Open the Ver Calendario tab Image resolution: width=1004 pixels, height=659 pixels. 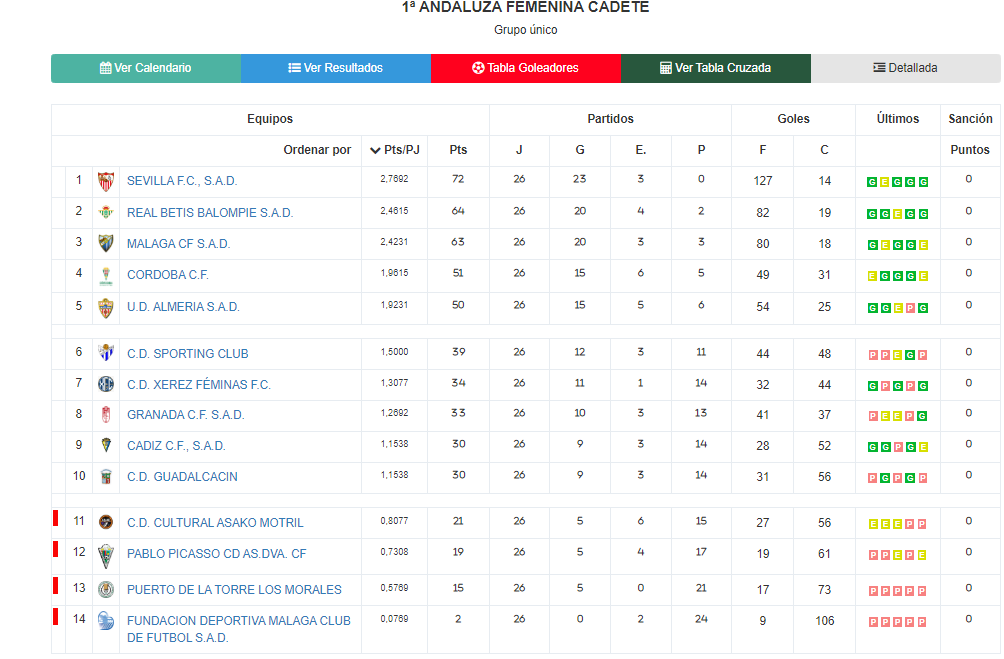click(146, 68)
